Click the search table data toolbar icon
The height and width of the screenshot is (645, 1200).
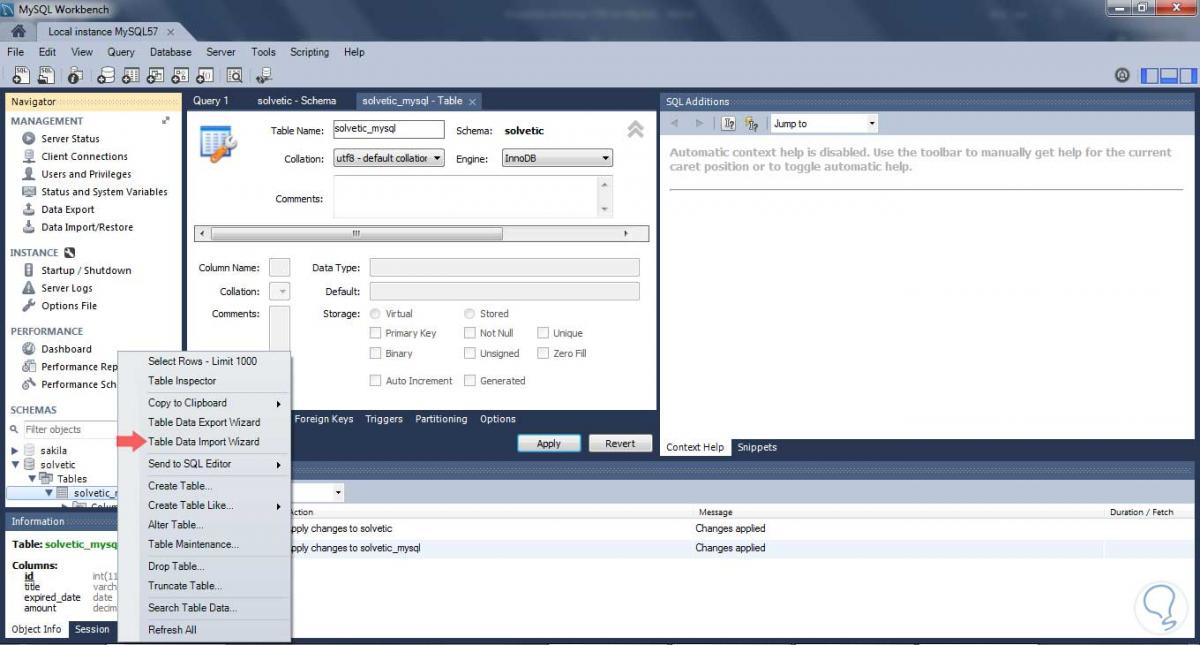click(235, 75)
